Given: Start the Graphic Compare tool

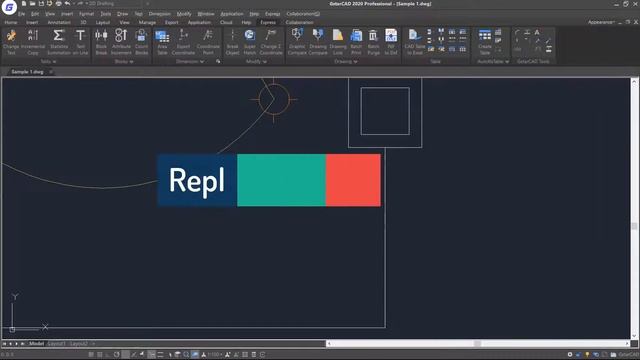Looking at the screenshot, I should [x=297, y=42].
